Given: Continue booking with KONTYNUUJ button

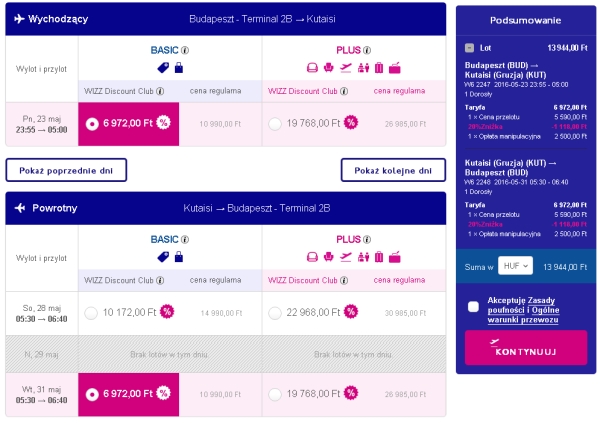Looking at the screenshot, I should [x=526, y=348].
